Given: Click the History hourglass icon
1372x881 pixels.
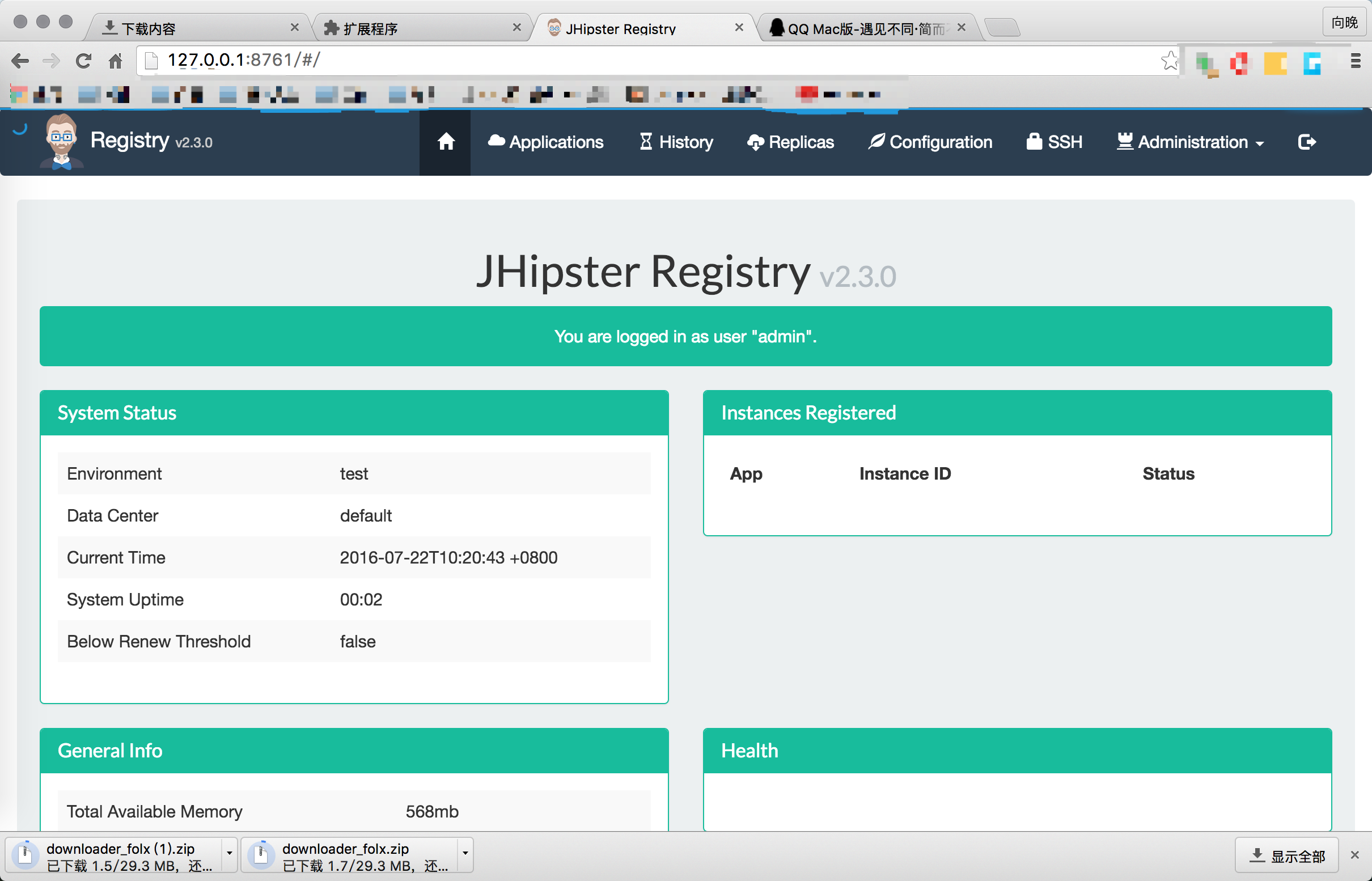Looking at the screenshot, I should tap(645, 141).
